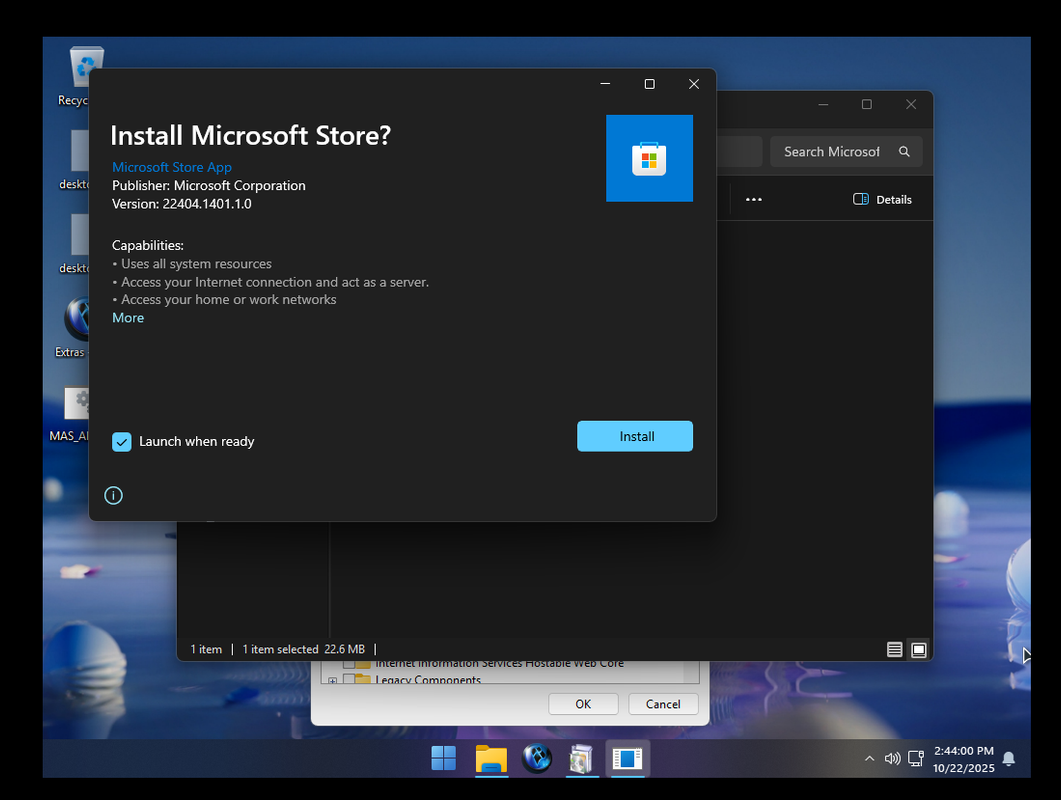The height and width of the screenshot is (800, 1061).
Task: Click the Microsoft Store logo tile
Action: coord(650,158)
